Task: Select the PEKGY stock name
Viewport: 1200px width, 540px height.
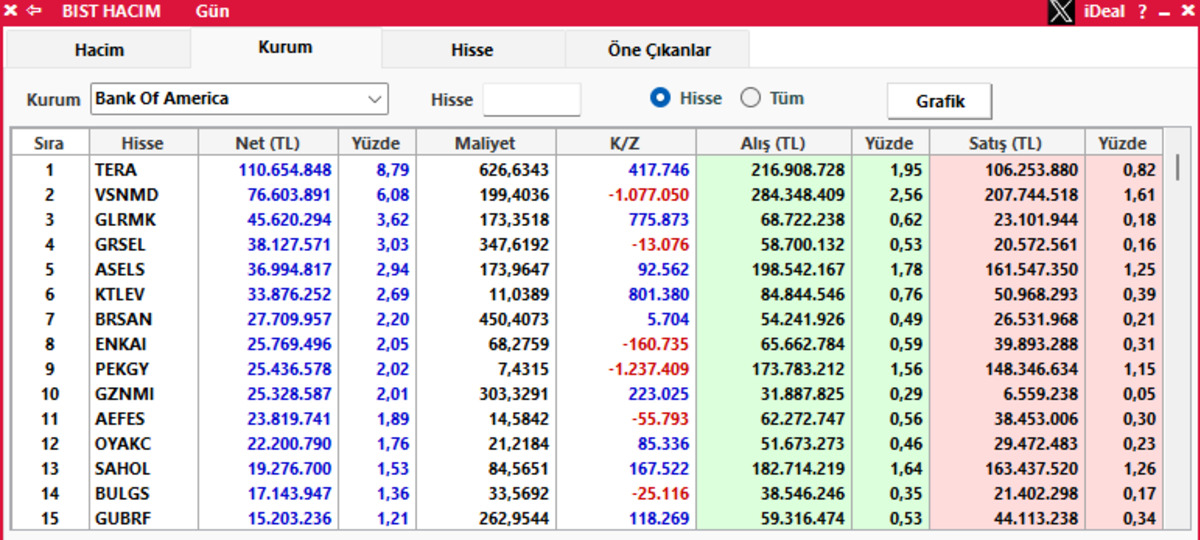Action: pyautogui.click(x=122, y=369)
